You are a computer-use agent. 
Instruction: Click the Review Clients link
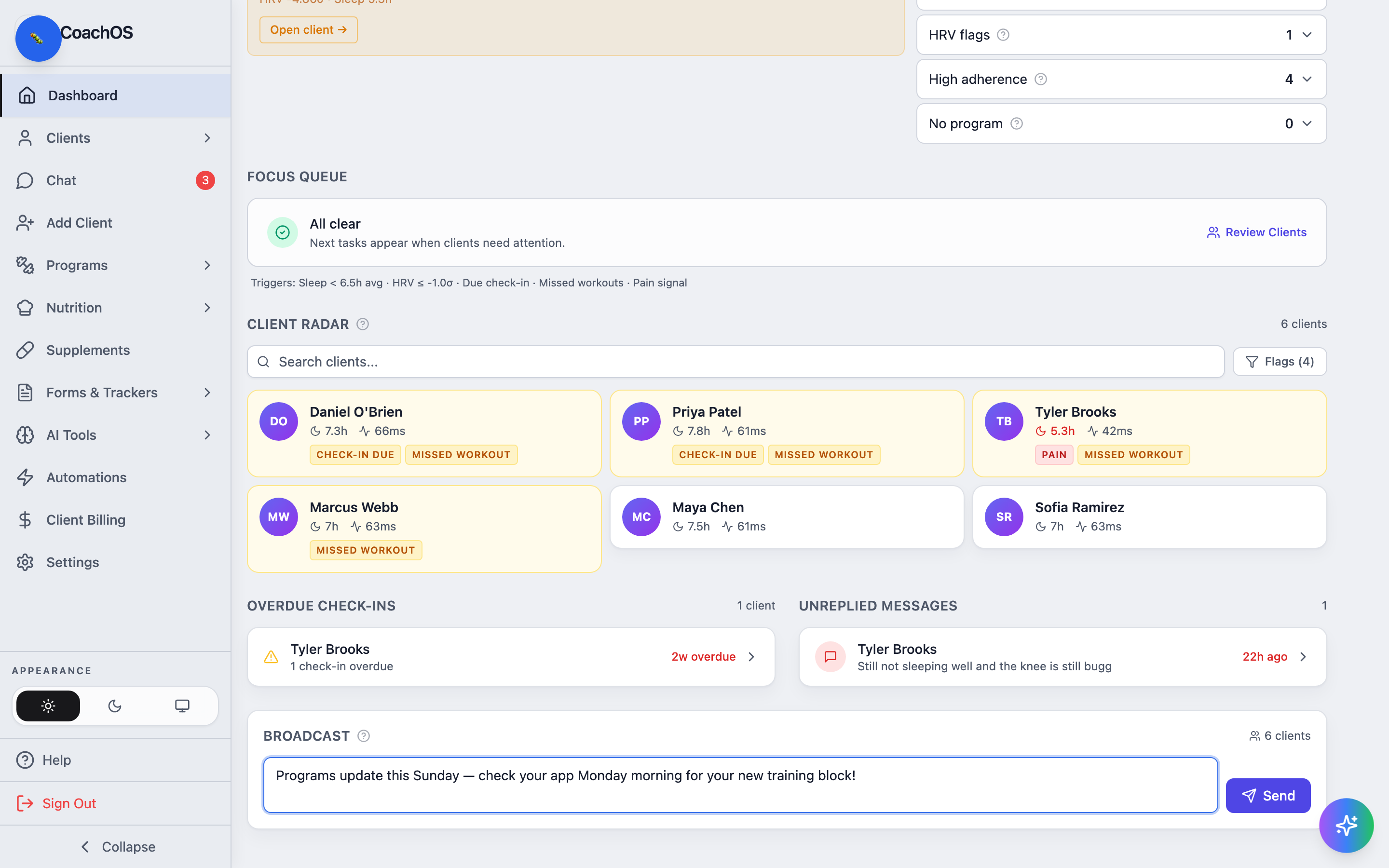point(1256,232)
